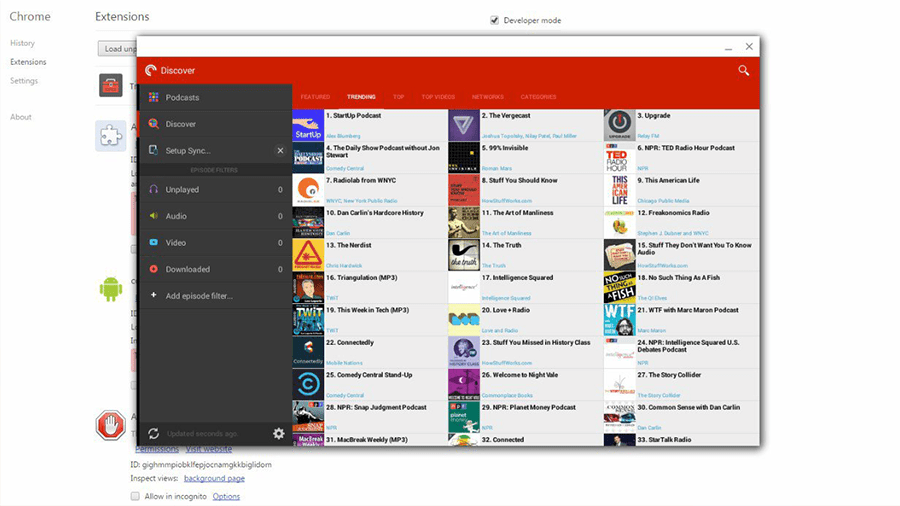The height and width of the screenshot is (506, 900).
Task: Show the Video episodes filter
Action: (x=215, y=243)
